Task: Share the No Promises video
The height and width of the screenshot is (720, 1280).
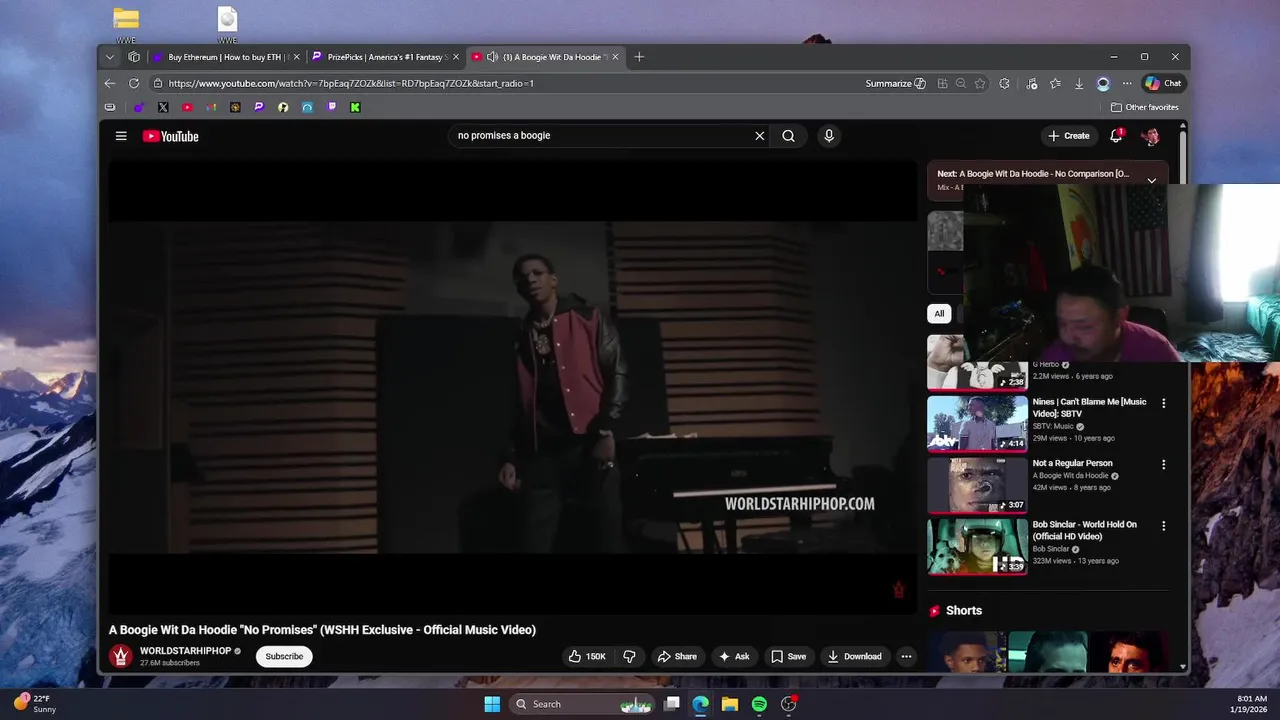Action: click(677, 656)
